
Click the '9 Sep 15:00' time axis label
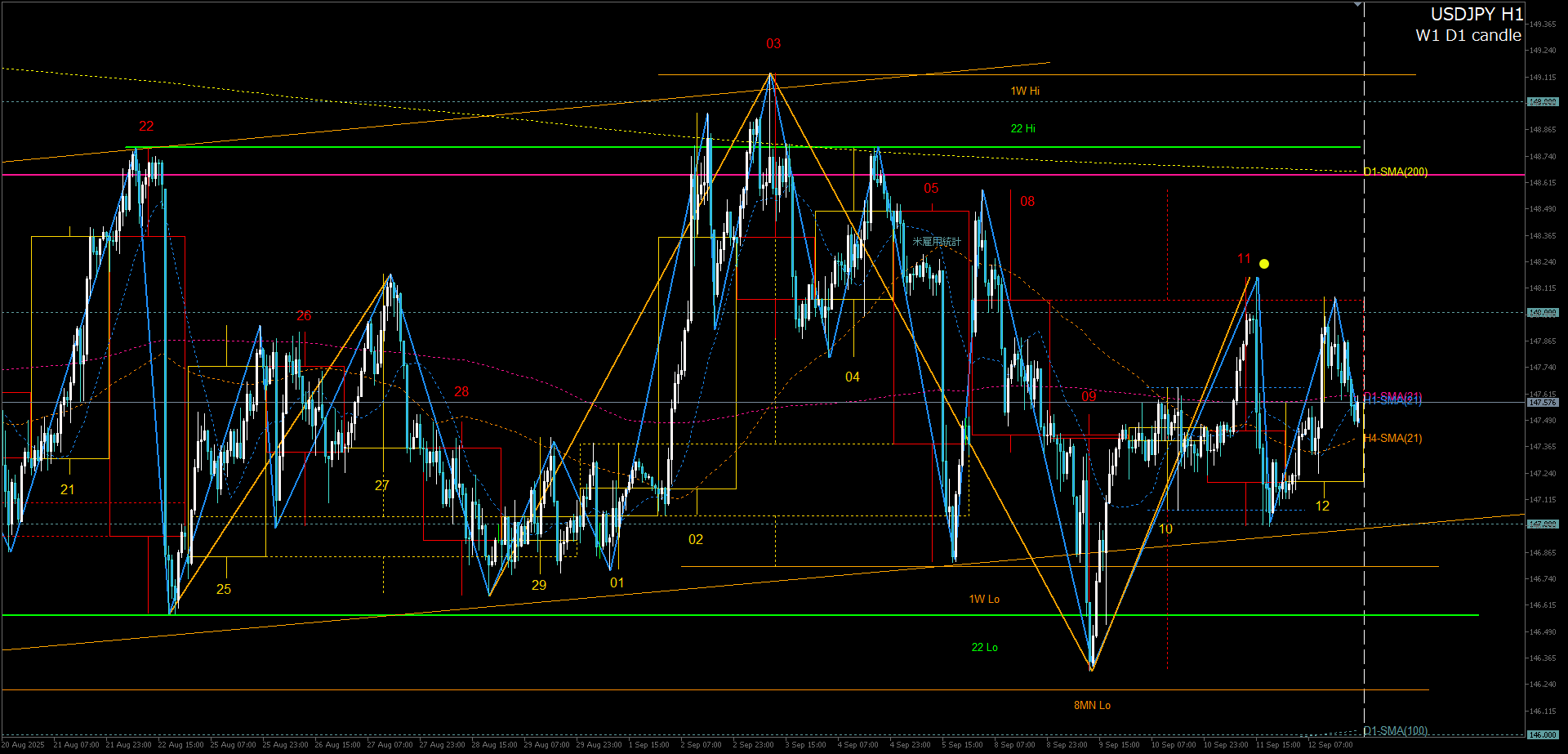1119,745
